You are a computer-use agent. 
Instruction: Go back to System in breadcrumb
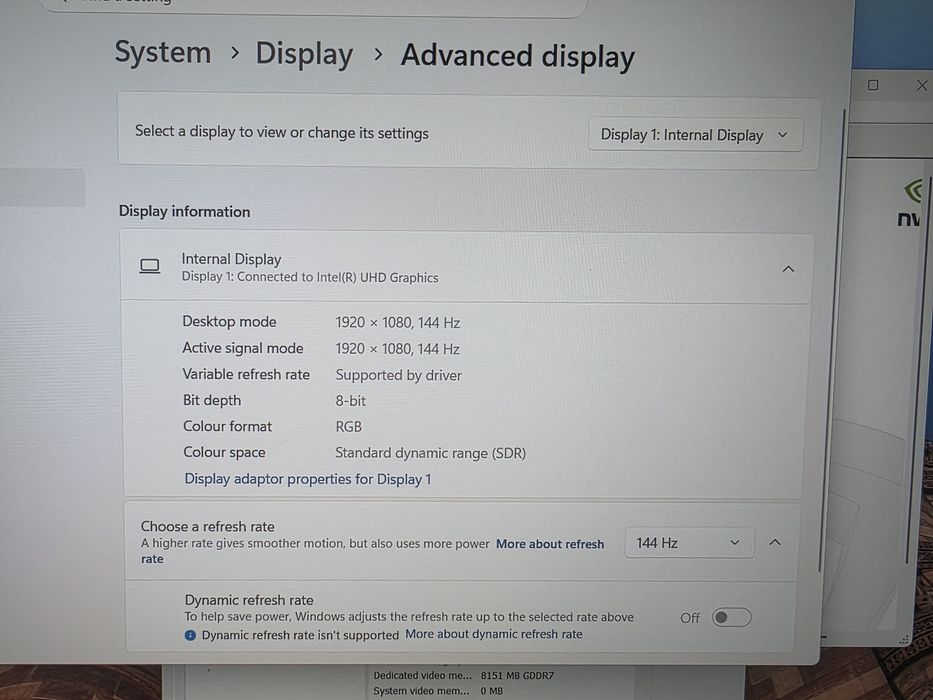(162, 52)
